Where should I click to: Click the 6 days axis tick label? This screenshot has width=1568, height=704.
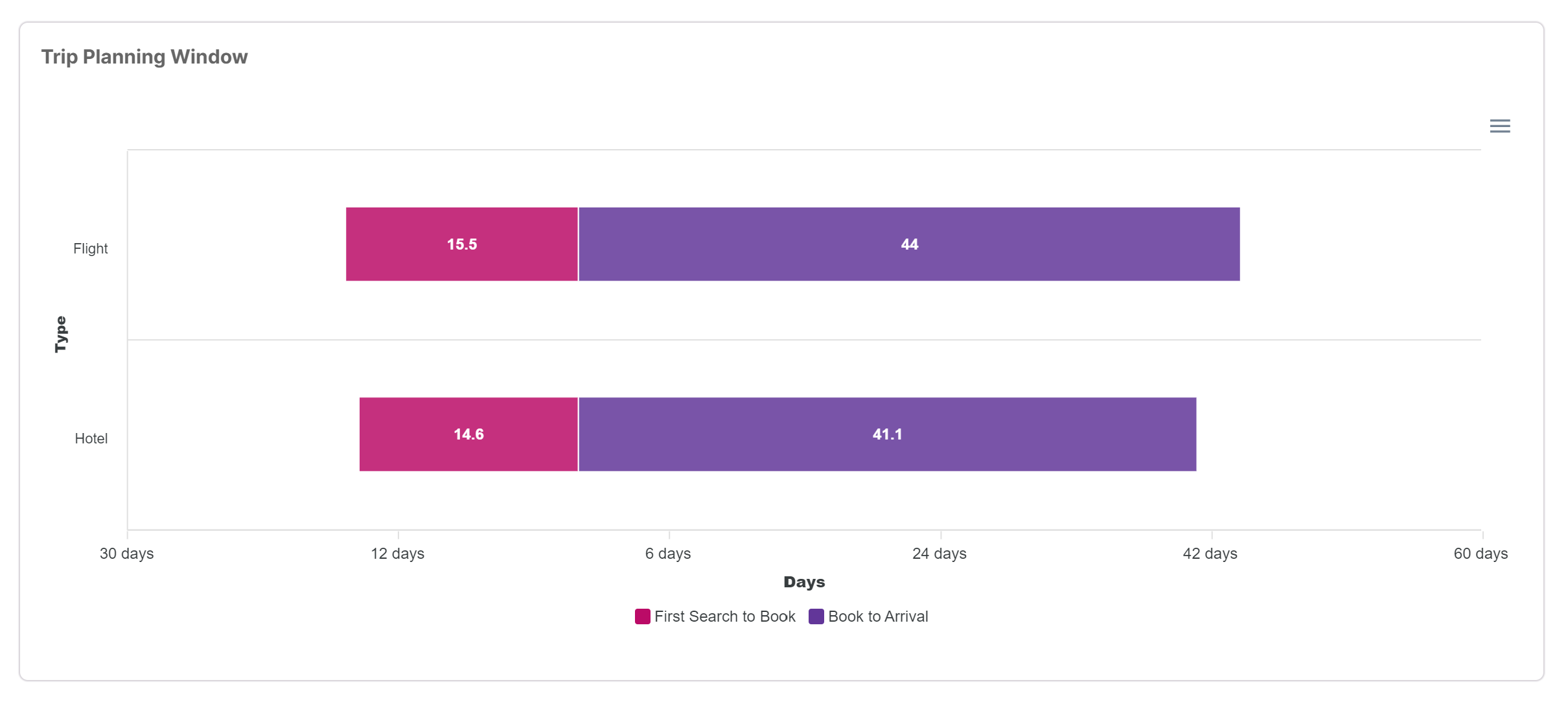668,554
